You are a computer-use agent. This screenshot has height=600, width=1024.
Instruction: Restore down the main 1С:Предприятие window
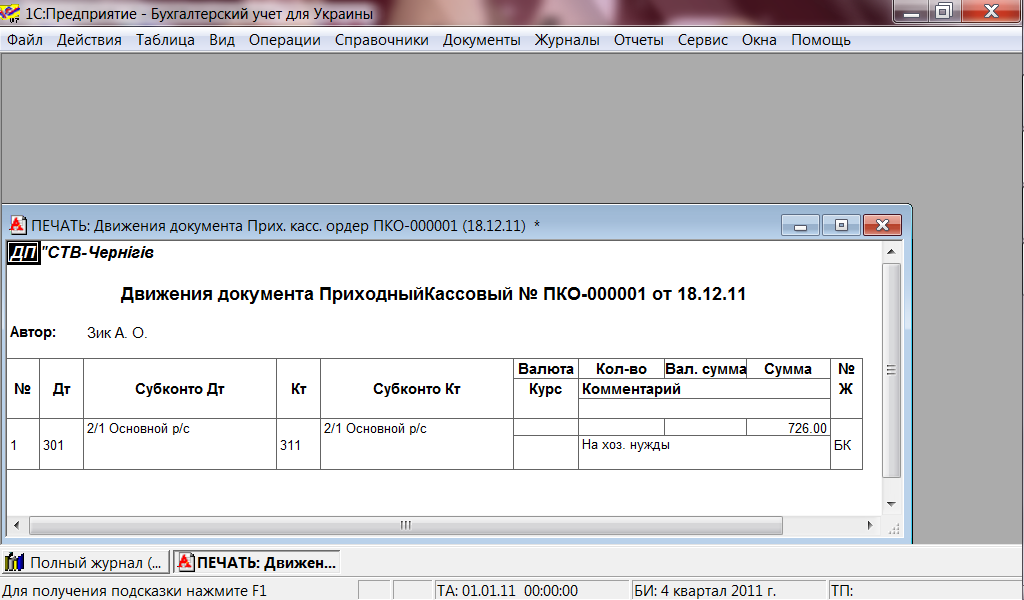944,12
